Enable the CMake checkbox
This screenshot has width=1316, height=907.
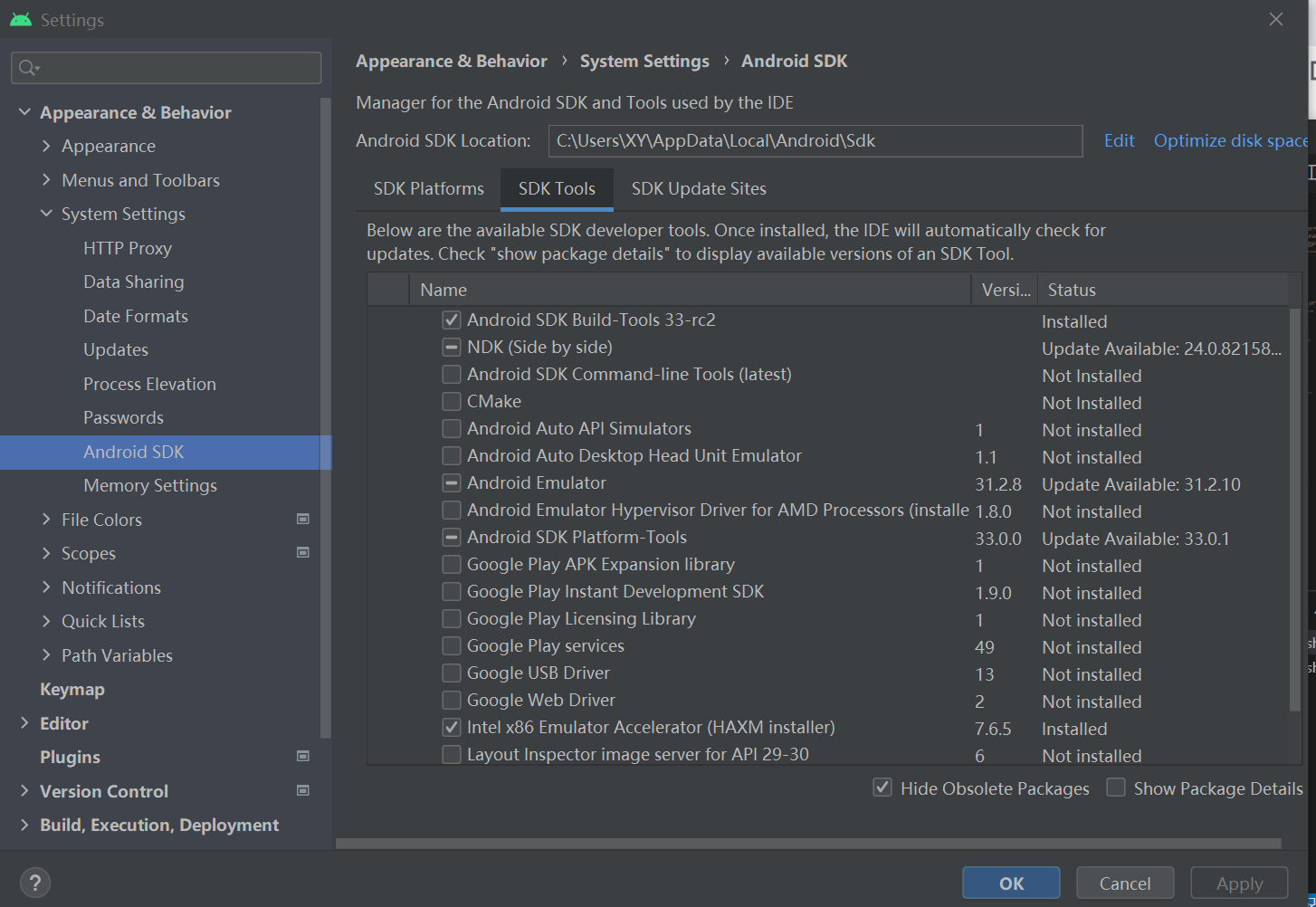(x=451, y=401)
